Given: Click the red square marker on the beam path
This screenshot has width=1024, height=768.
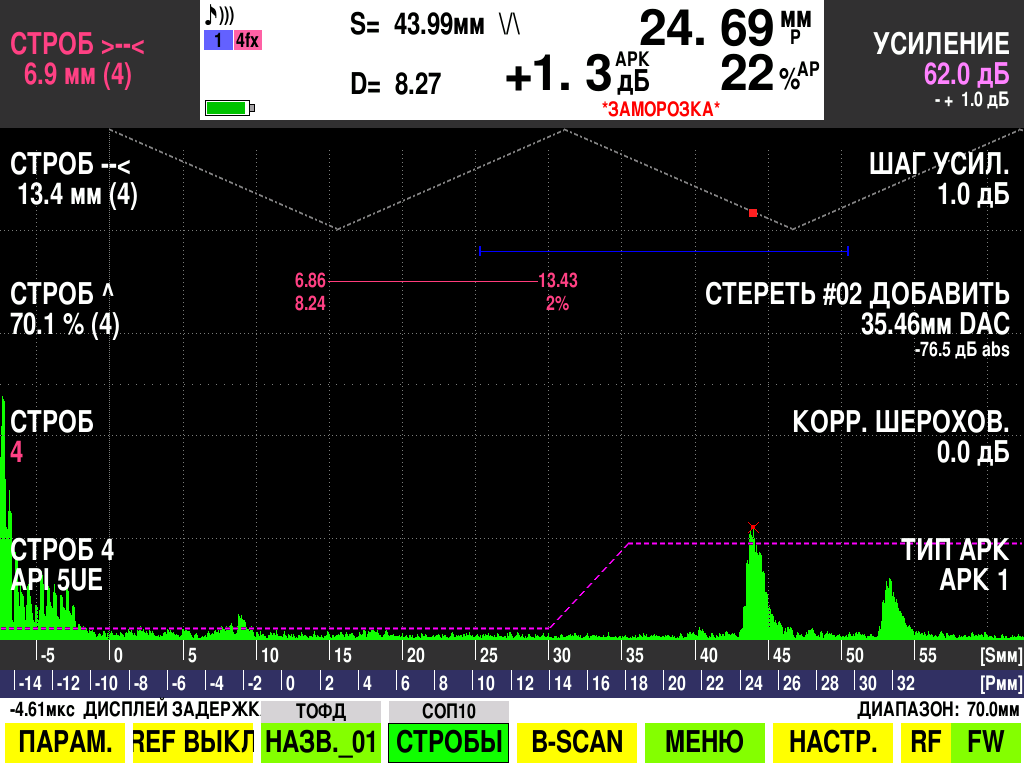Looking at the screenshot, I should point(753,213).
